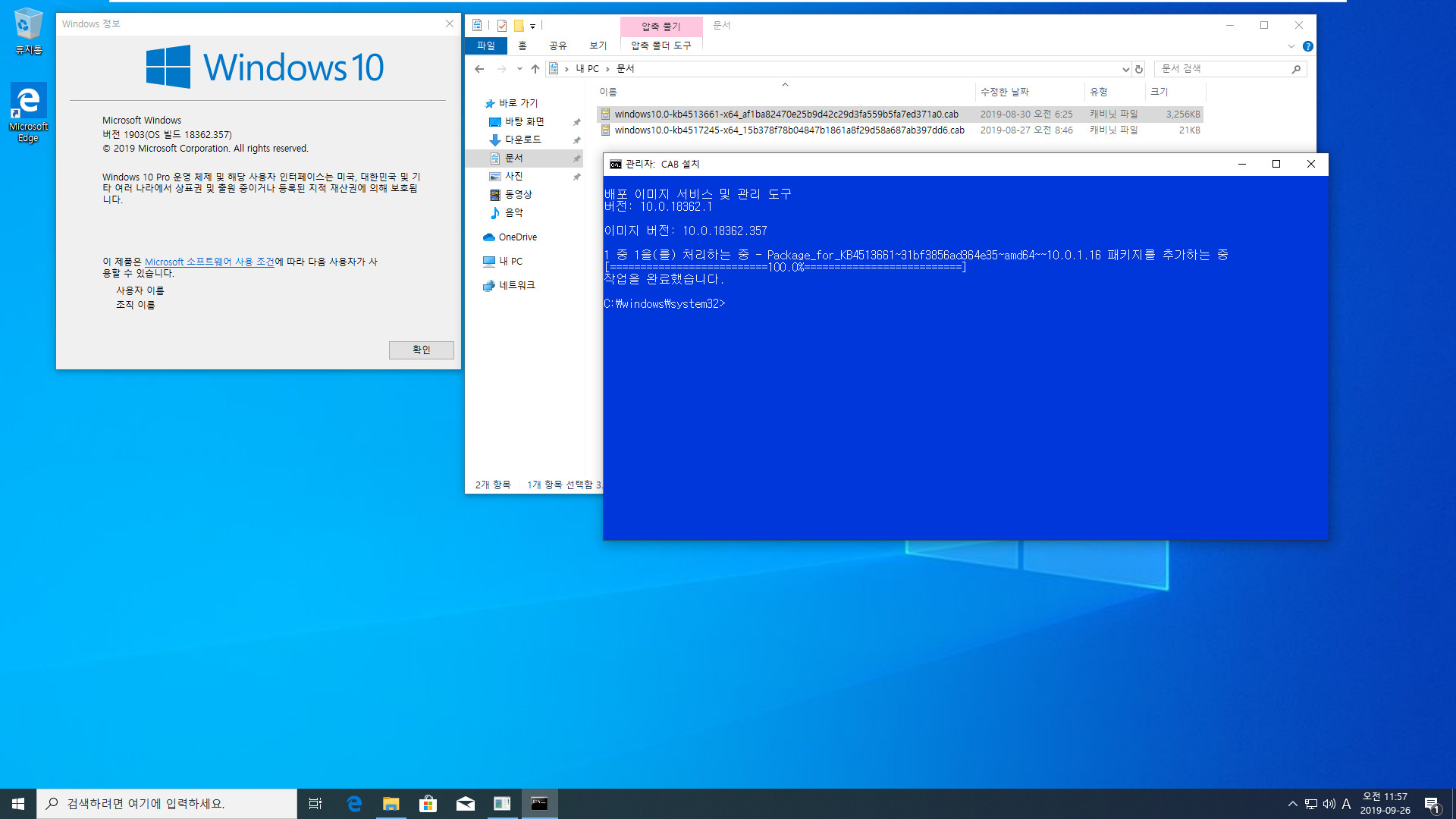Select 문서 in navigation pane

pos(524,158)
